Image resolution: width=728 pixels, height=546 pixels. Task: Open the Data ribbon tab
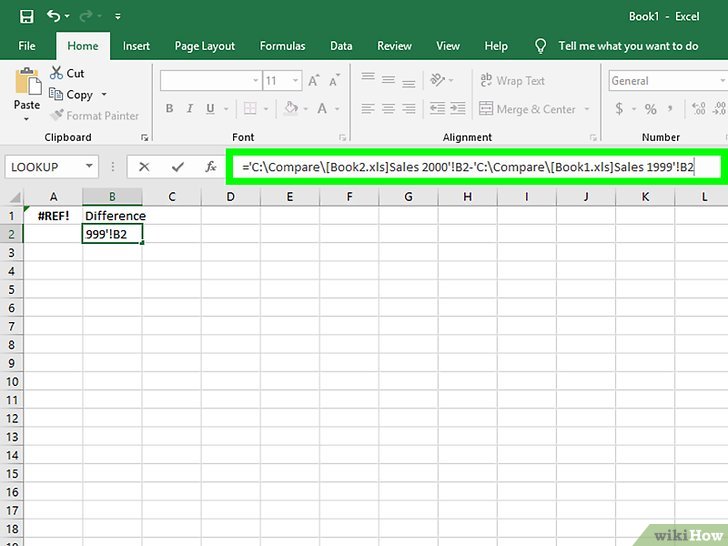coord(341,46)
